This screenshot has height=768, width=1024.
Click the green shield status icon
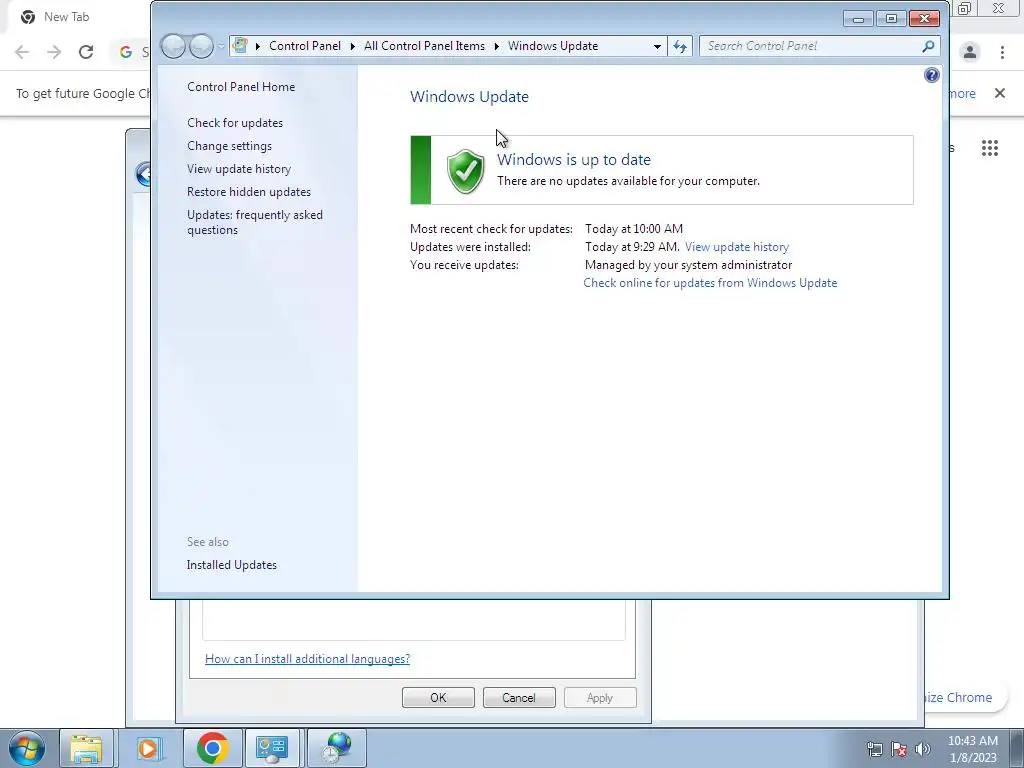[x=466, y=171]
